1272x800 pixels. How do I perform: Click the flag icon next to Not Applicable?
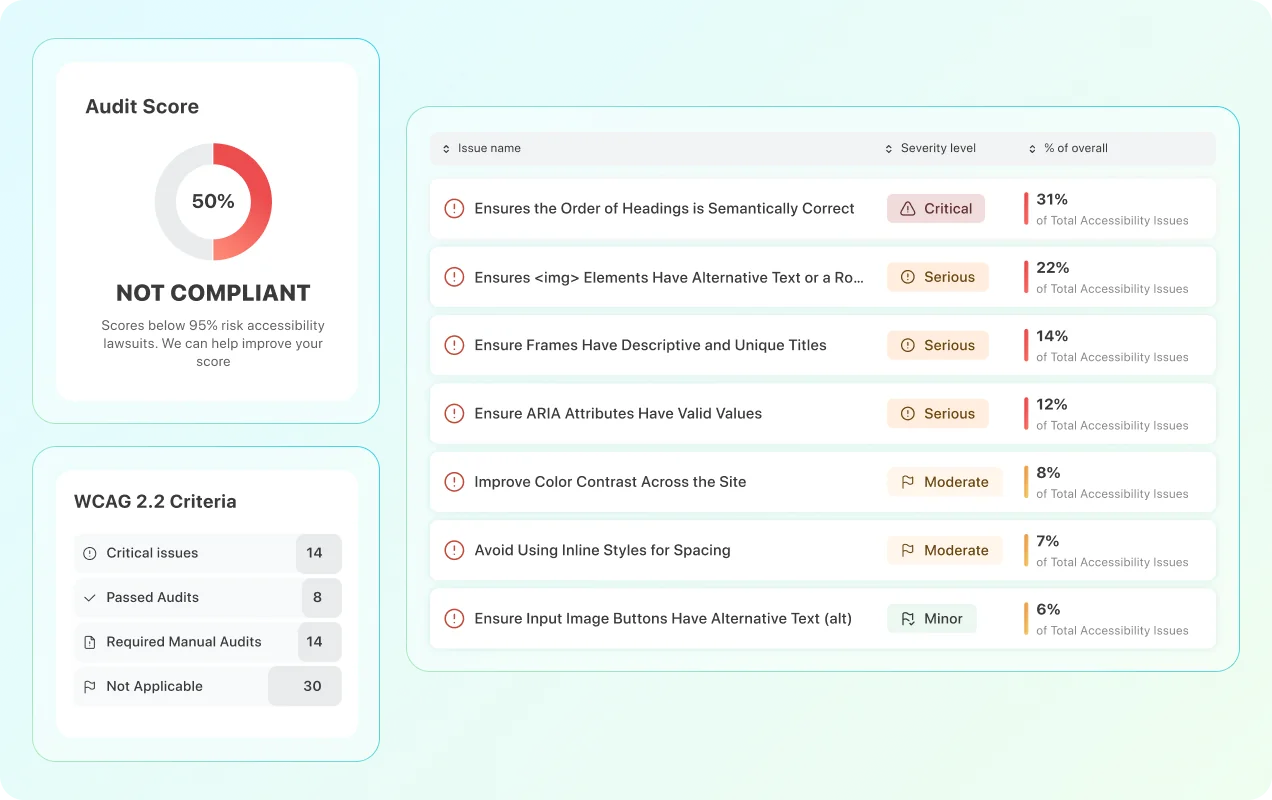pyautogui.click(x=90, y=686)
